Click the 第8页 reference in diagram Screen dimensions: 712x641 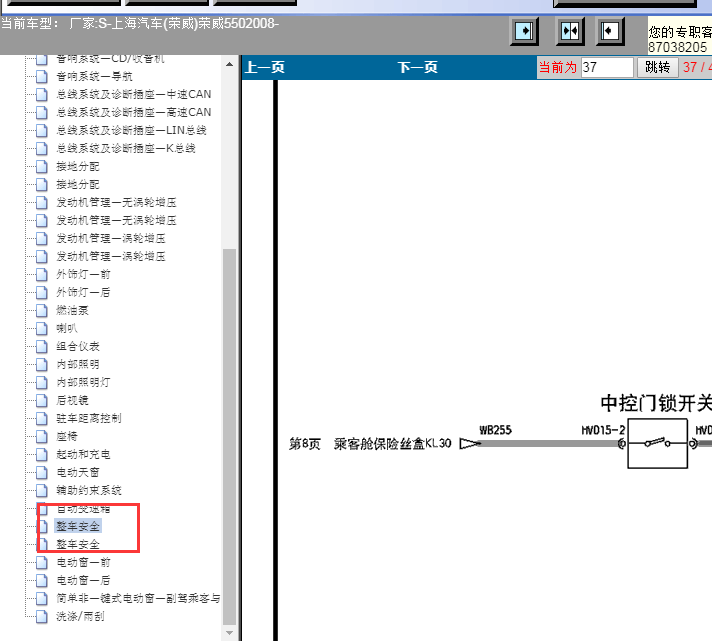[305, 444]
